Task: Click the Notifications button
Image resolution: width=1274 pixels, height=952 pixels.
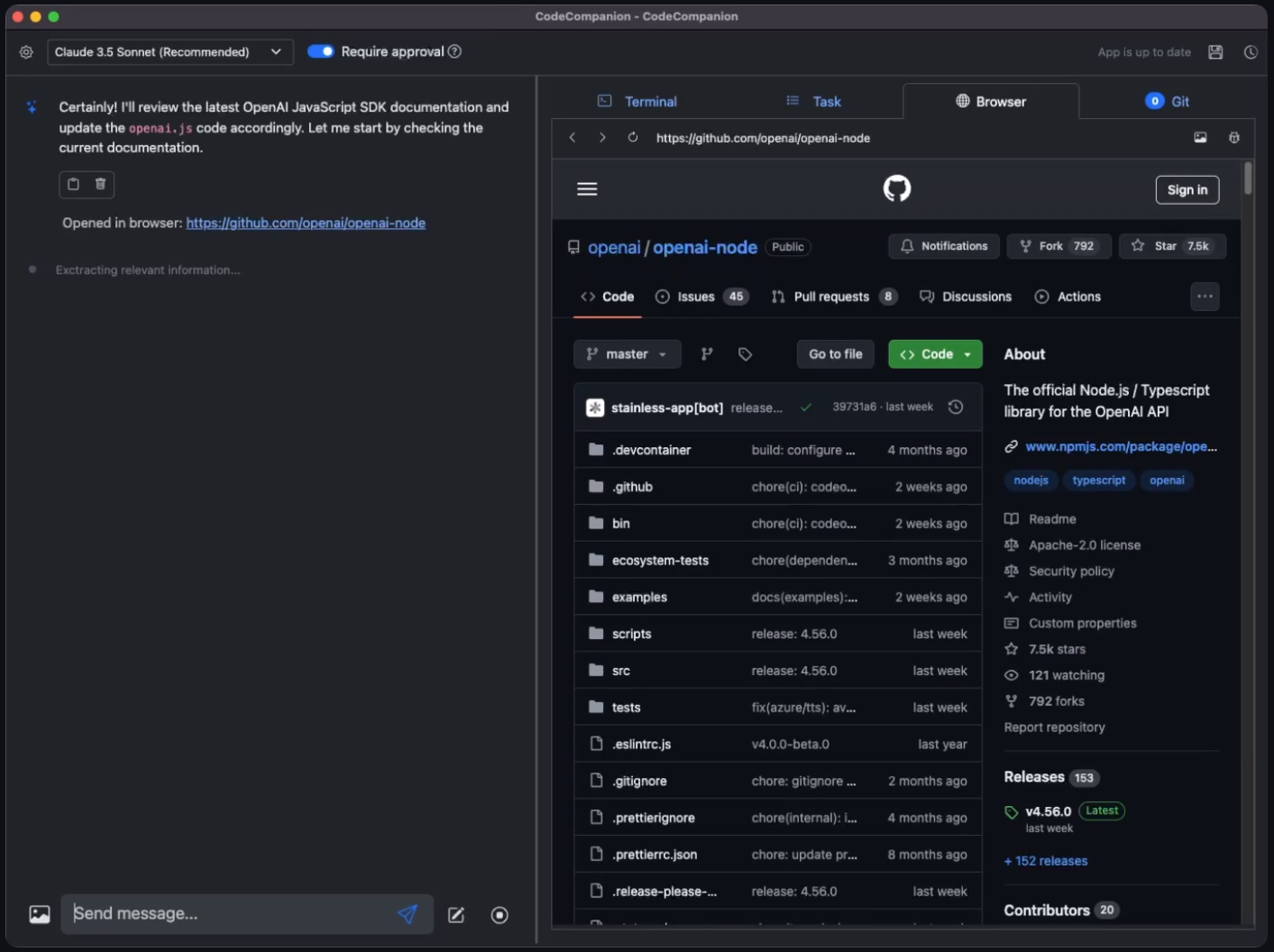Action: (x=944, y=246)
